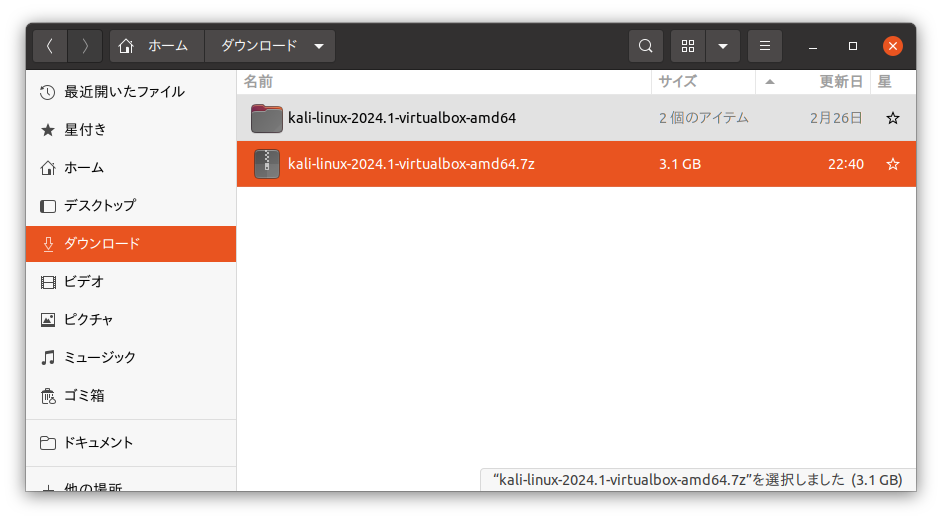
Task: Select the kali-linux-2024.1-virtualbox-amd64.7z archive name
Action: click(411, 164)
